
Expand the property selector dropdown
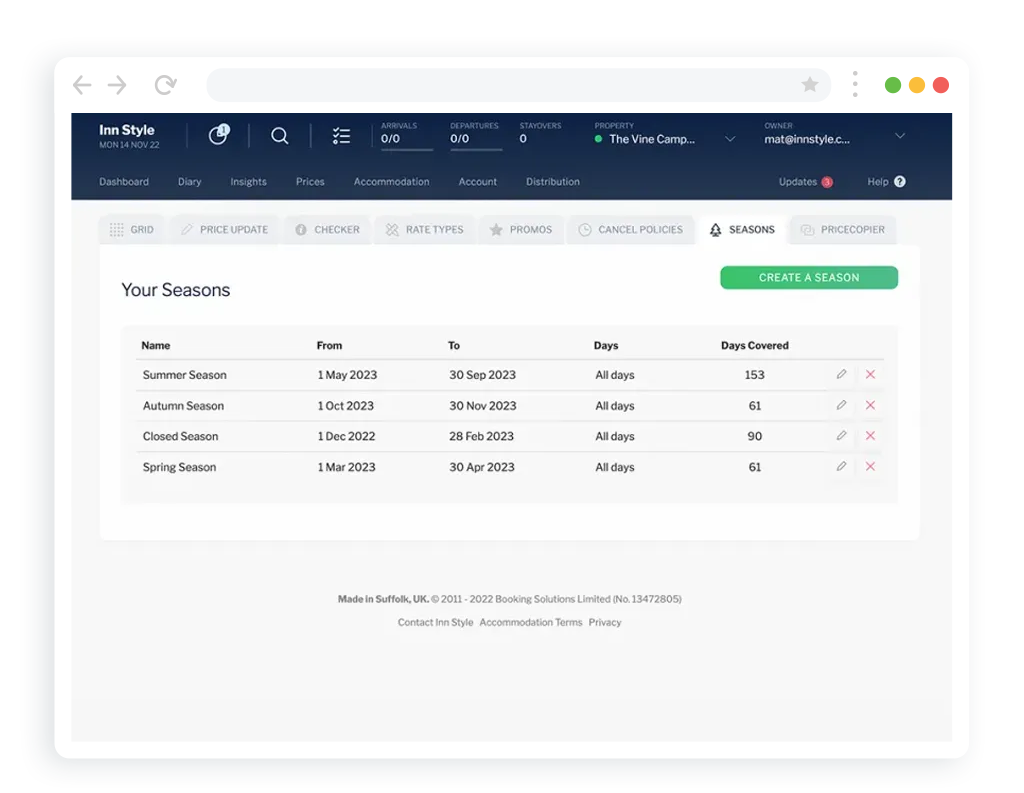coord(730,139)
